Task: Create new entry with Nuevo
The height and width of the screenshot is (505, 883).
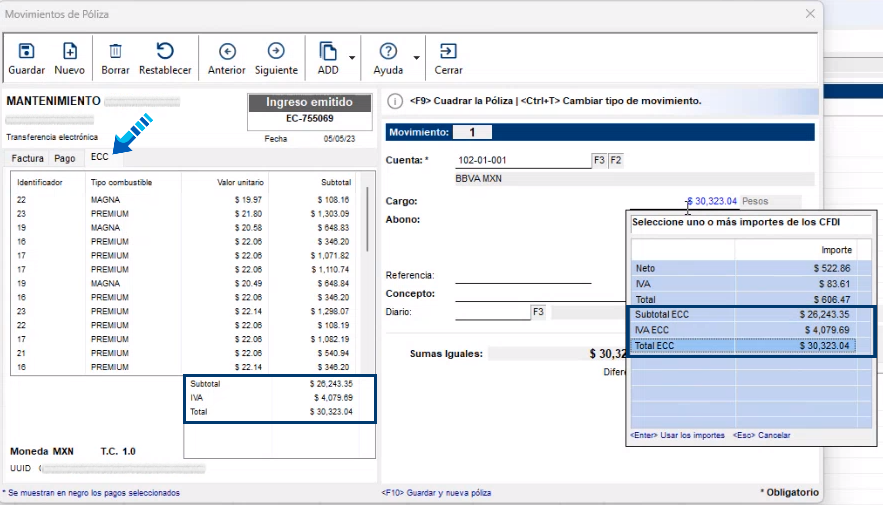Action: 69,58
